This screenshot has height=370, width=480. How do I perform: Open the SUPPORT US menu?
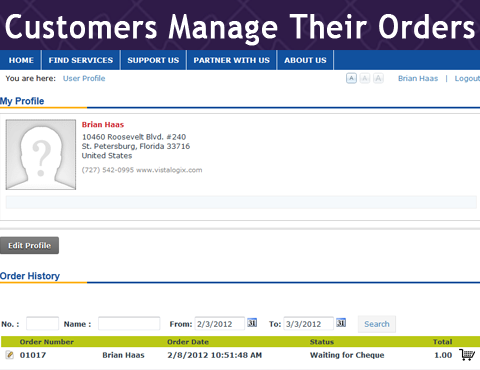[x=153, y=60]
